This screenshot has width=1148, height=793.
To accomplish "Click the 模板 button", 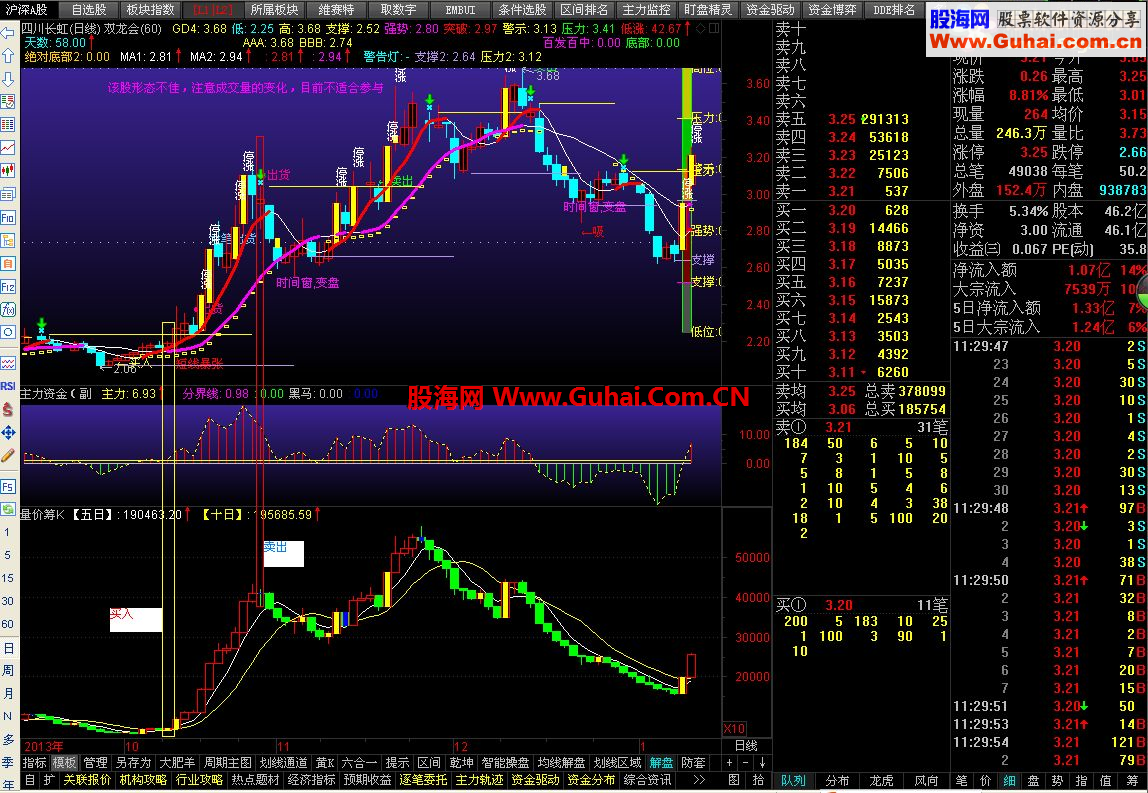I will click(x=64, y=762).
